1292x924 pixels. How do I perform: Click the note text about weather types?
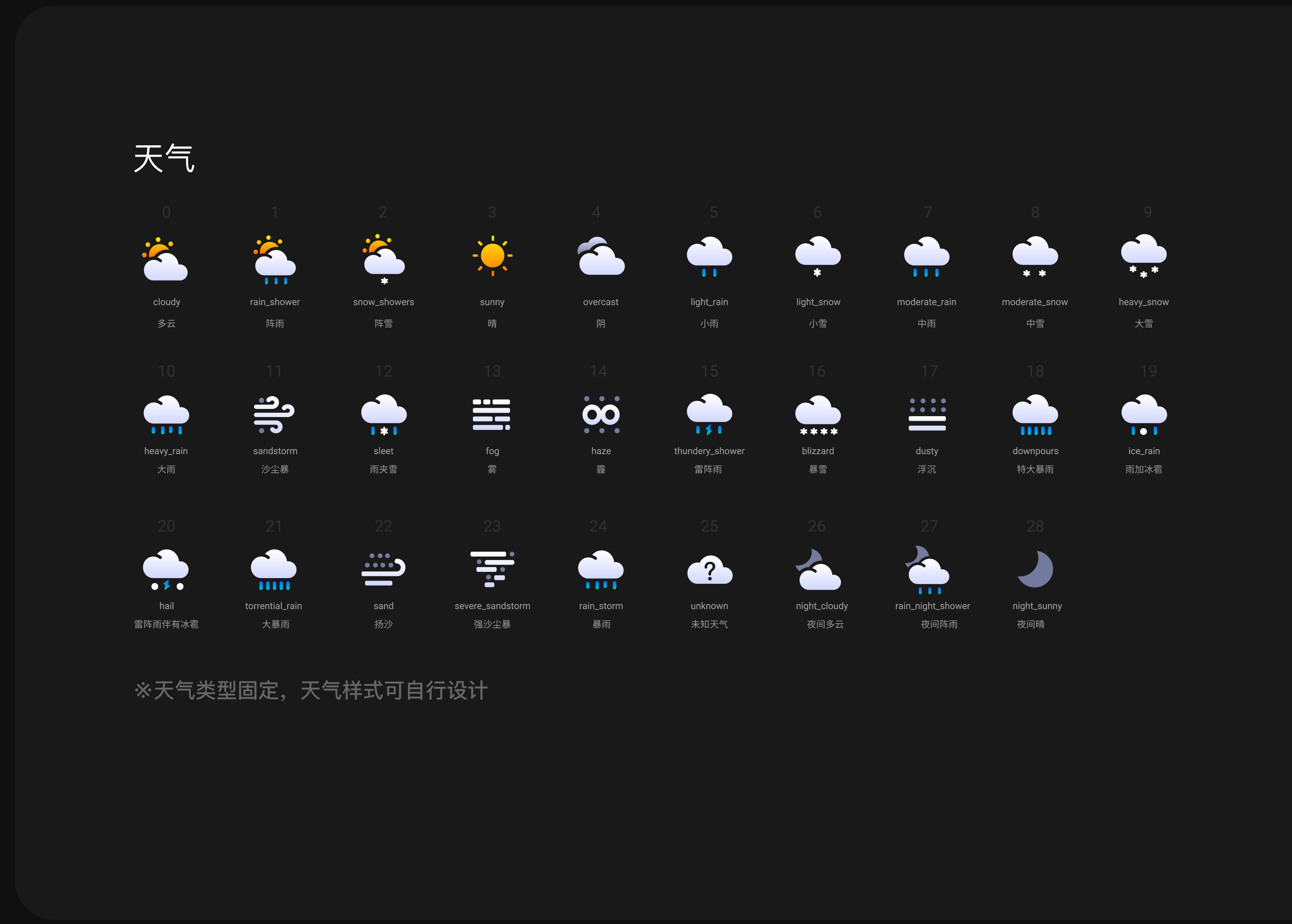tap(311, 690)
